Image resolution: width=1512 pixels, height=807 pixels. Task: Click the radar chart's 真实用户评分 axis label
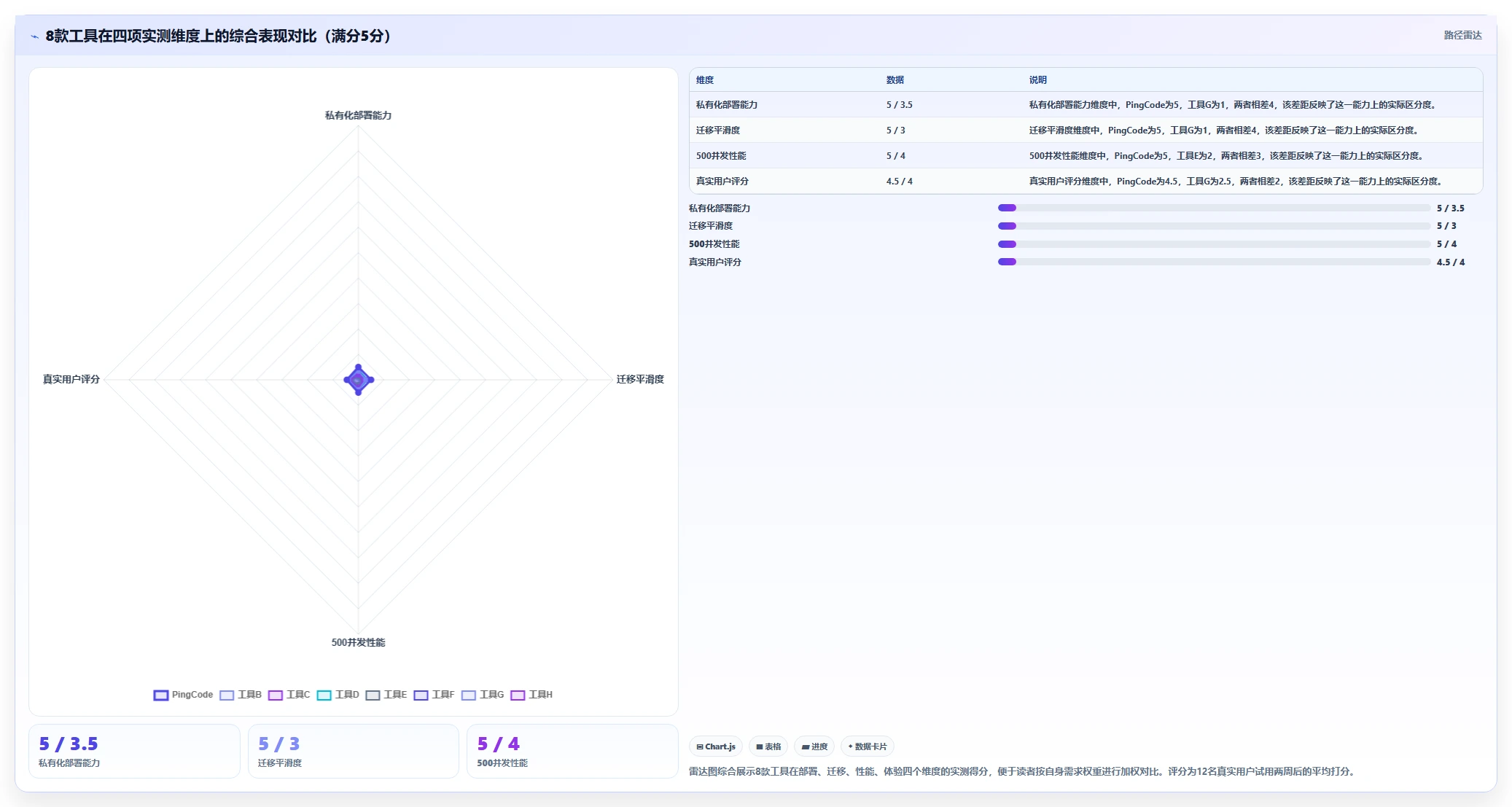tap(71, 379)
